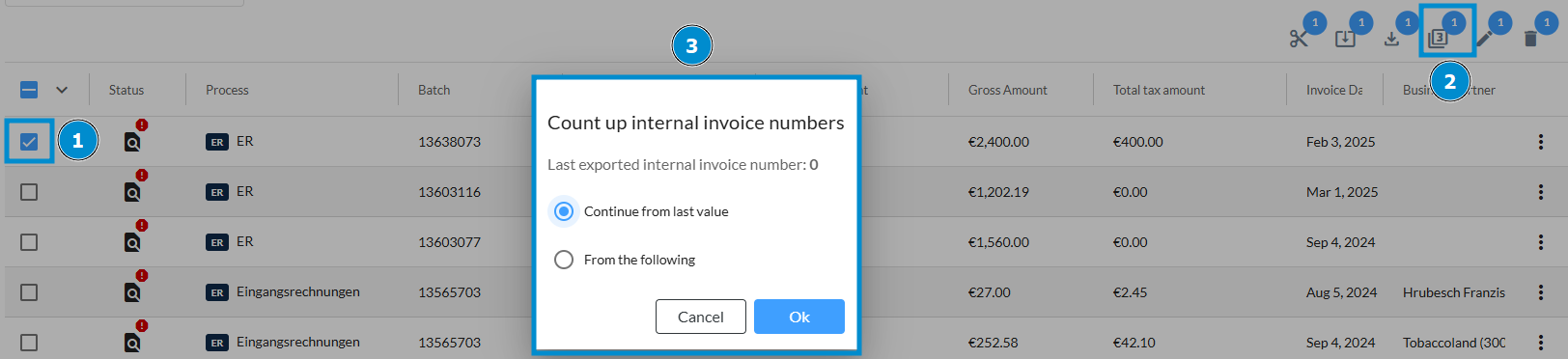Image resolution: width=1568 pixels, height=359 pixels.
Task: Click the trash delete icon
Action: click(1530, 39)
